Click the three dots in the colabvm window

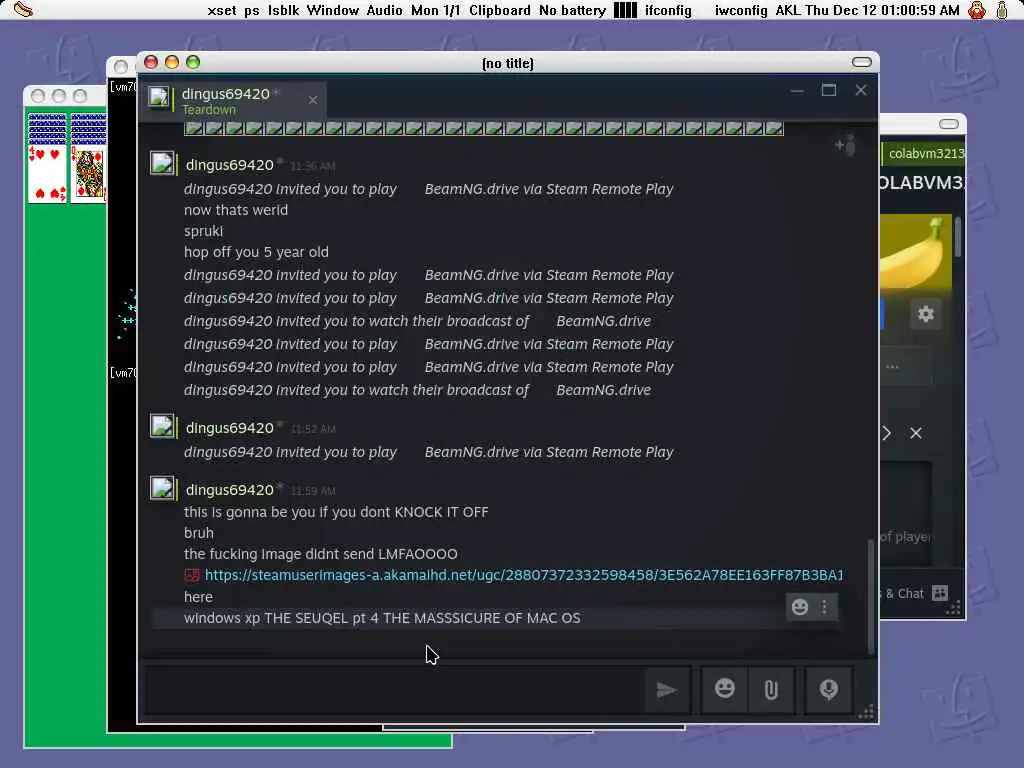(x=892, y=367)
